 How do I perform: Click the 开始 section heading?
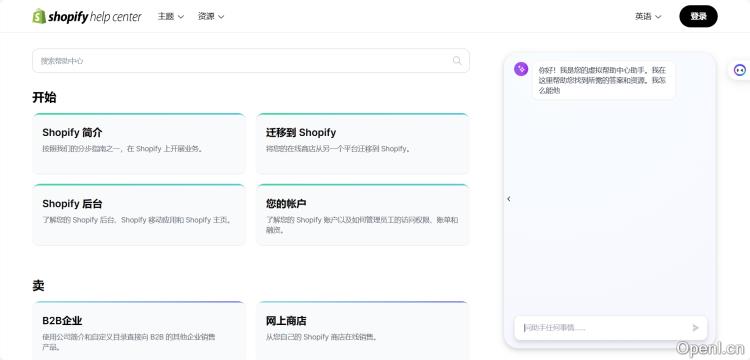click(44, 98)
